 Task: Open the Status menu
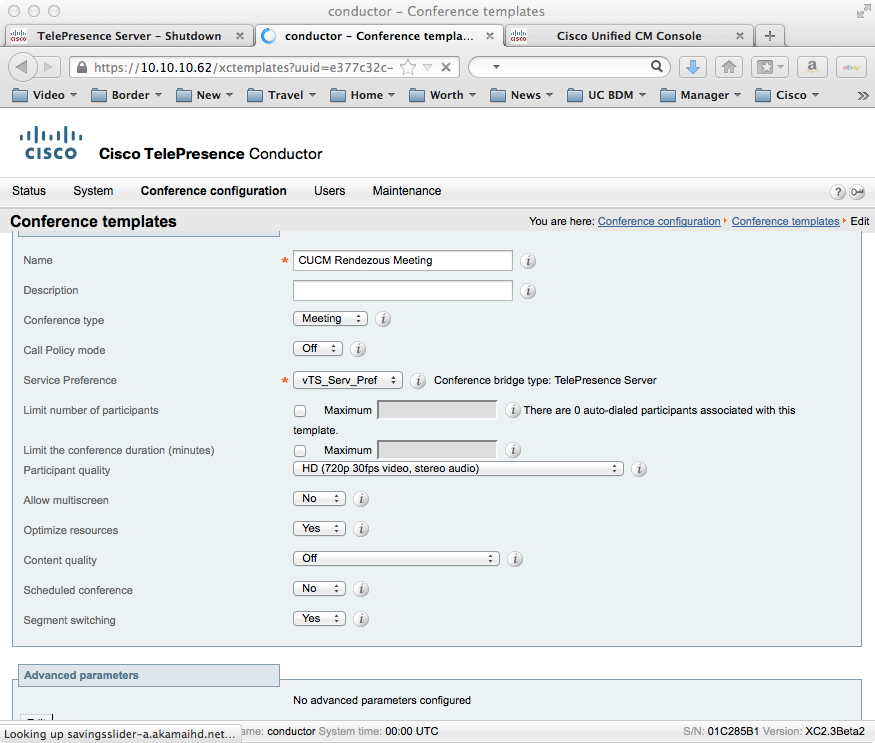pyautogui.click(x=29, y=191)
